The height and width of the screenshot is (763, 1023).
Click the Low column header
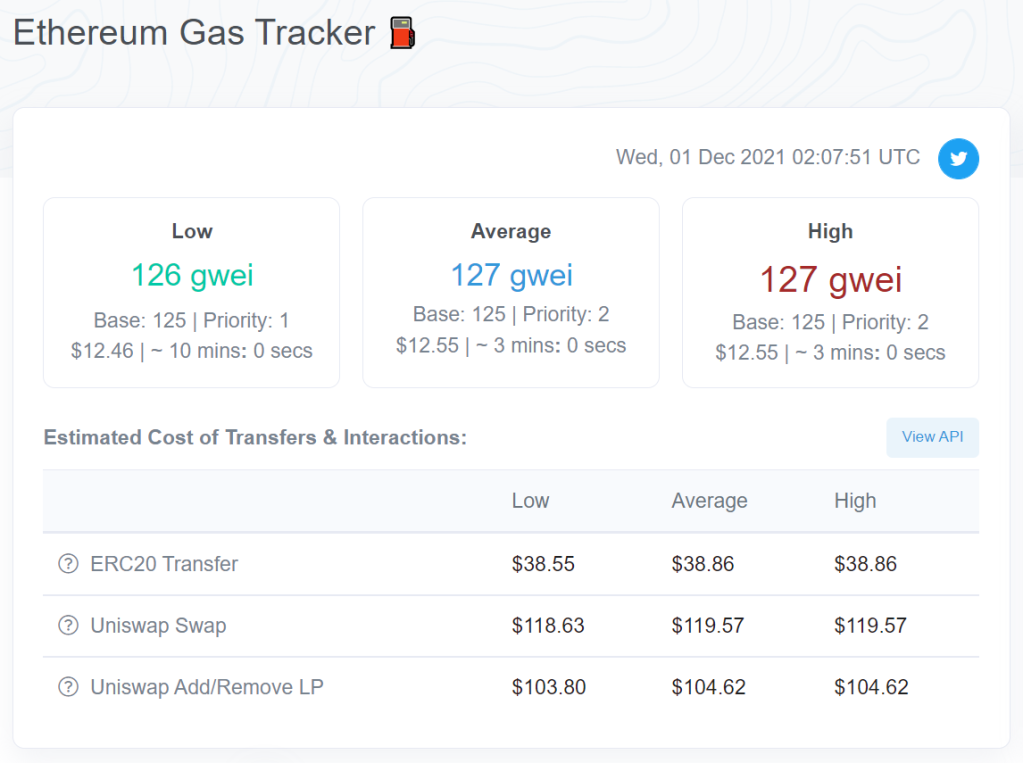point(530,501)
